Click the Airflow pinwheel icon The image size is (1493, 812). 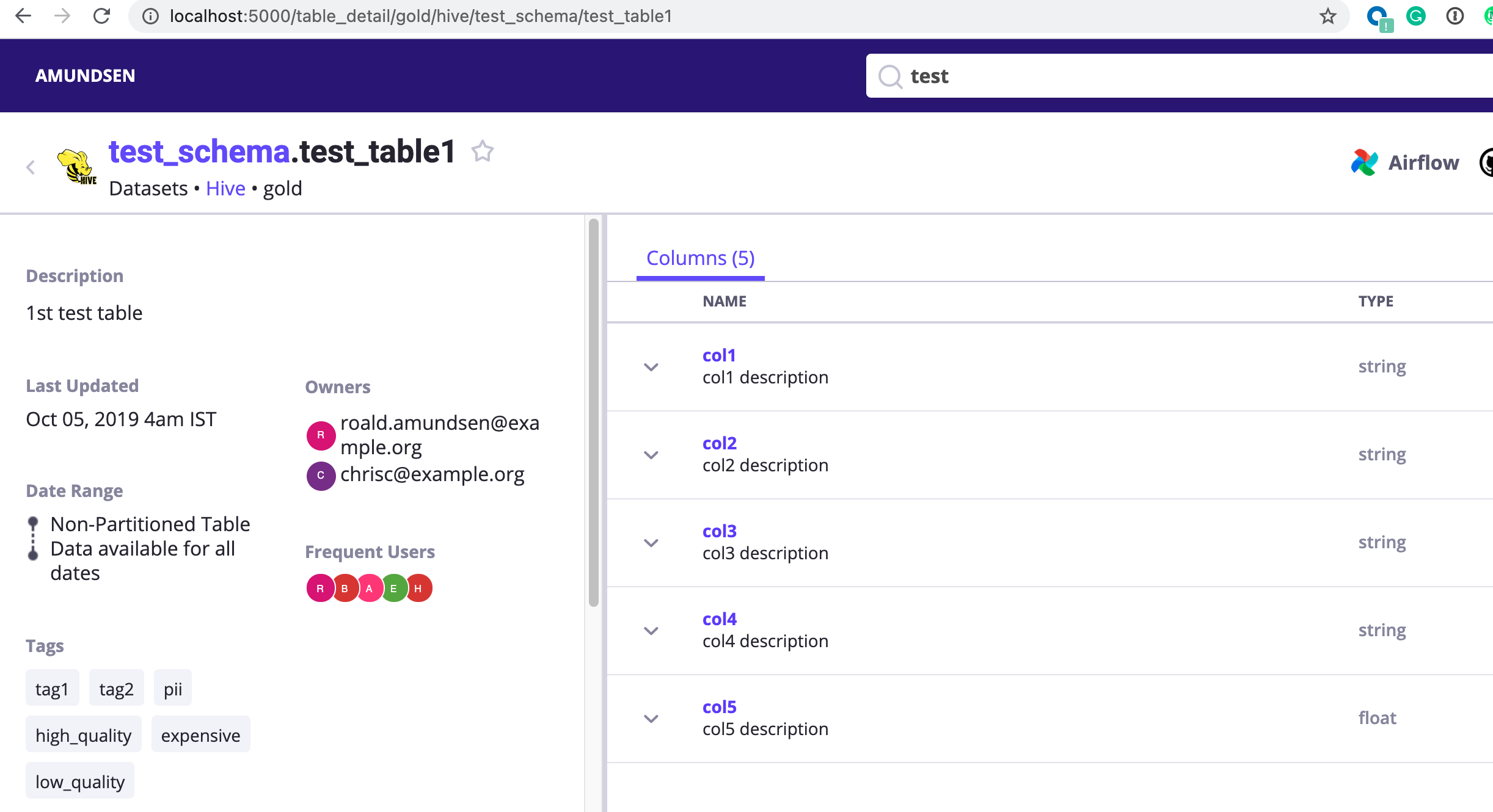tap(1364, 162)
